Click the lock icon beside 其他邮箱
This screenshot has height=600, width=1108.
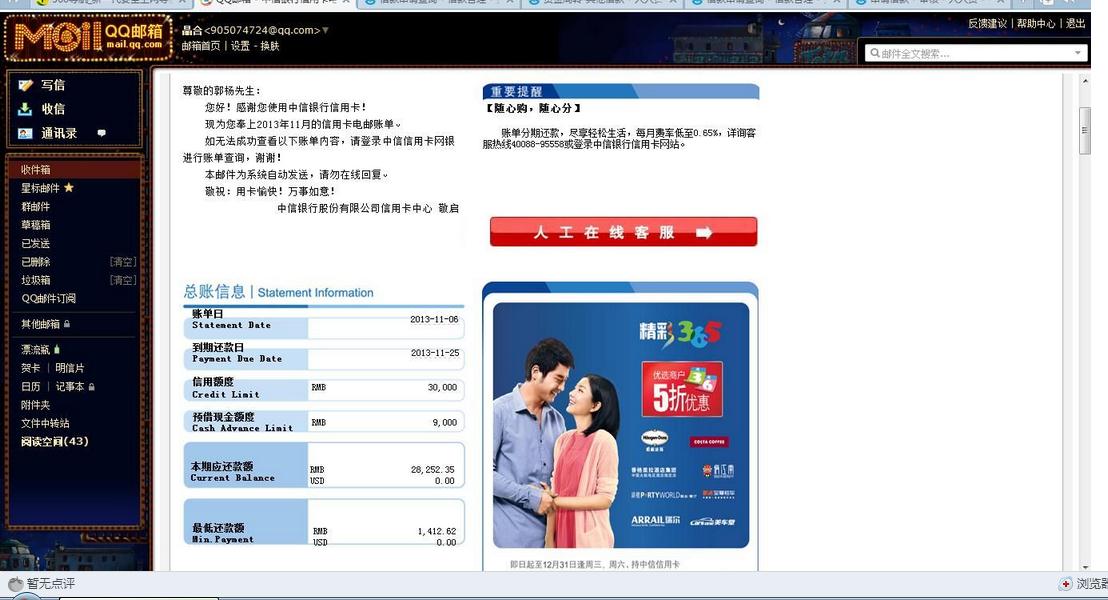click(x=67, y=324)
